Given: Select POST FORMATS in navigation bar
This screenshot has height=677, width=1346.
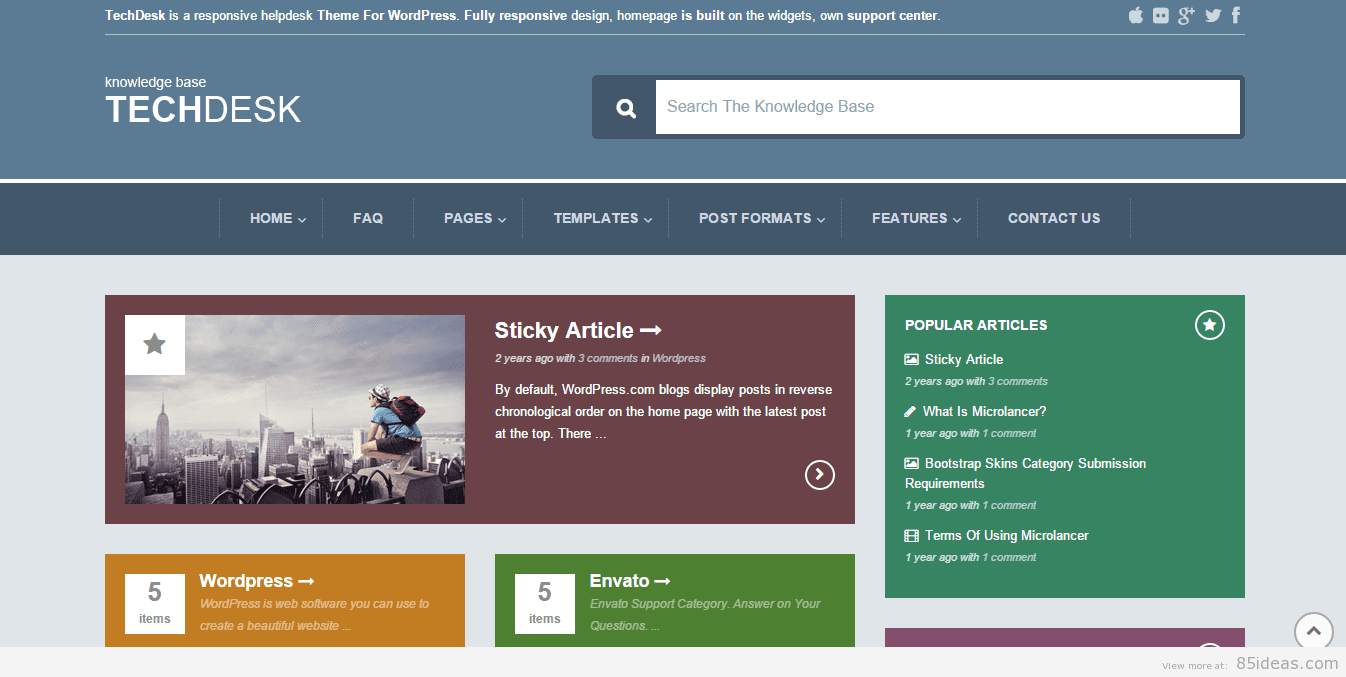Looking at the screenshot, I should (x=755, y=218).
